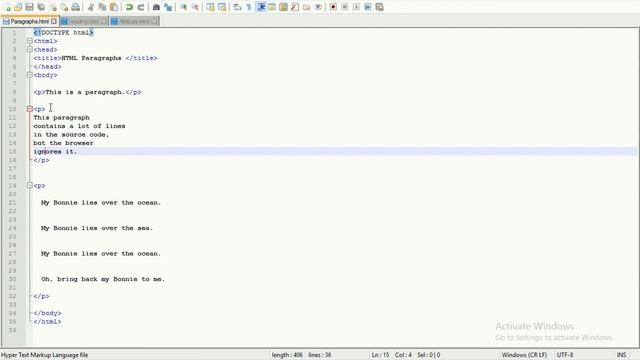Click 'Ln : 15' in the status bar
640x360 pixels.
[x=380, y=355]
